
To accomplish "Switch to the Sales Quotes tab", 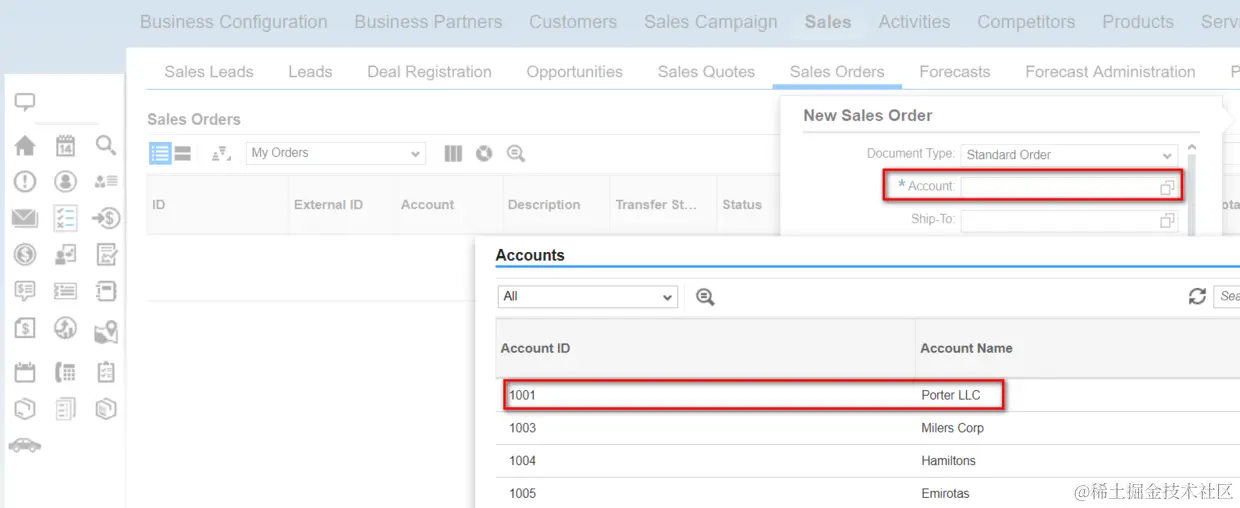I will pyautogui.click(x=706, y=72).
